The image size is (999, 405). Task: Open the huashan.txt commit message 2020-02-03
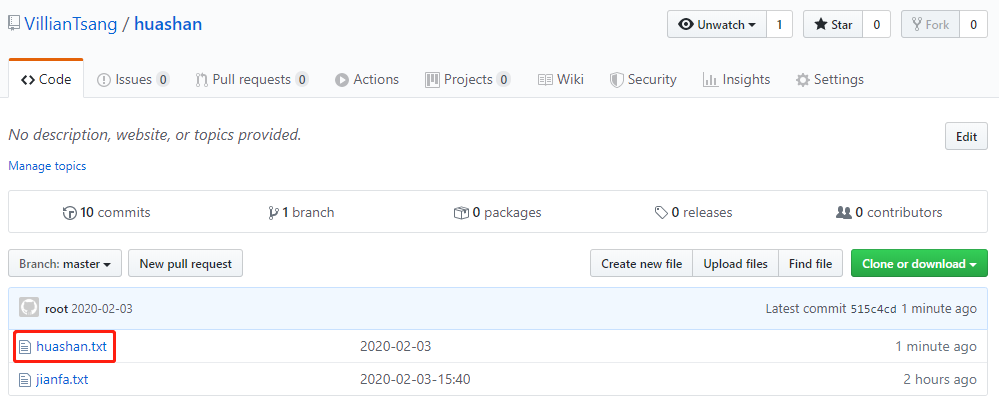[x=396, y=346]
